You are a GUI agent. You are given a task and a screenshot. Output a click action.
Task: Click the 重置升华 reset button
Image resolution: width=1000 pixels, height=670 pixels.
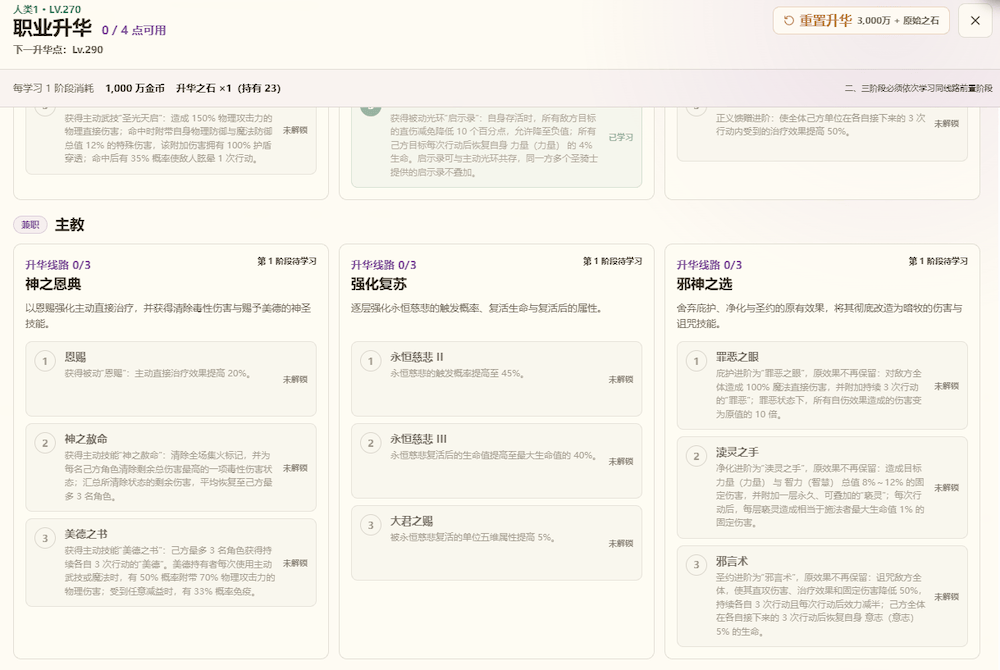pyautogui.click(x=861, y=20)
